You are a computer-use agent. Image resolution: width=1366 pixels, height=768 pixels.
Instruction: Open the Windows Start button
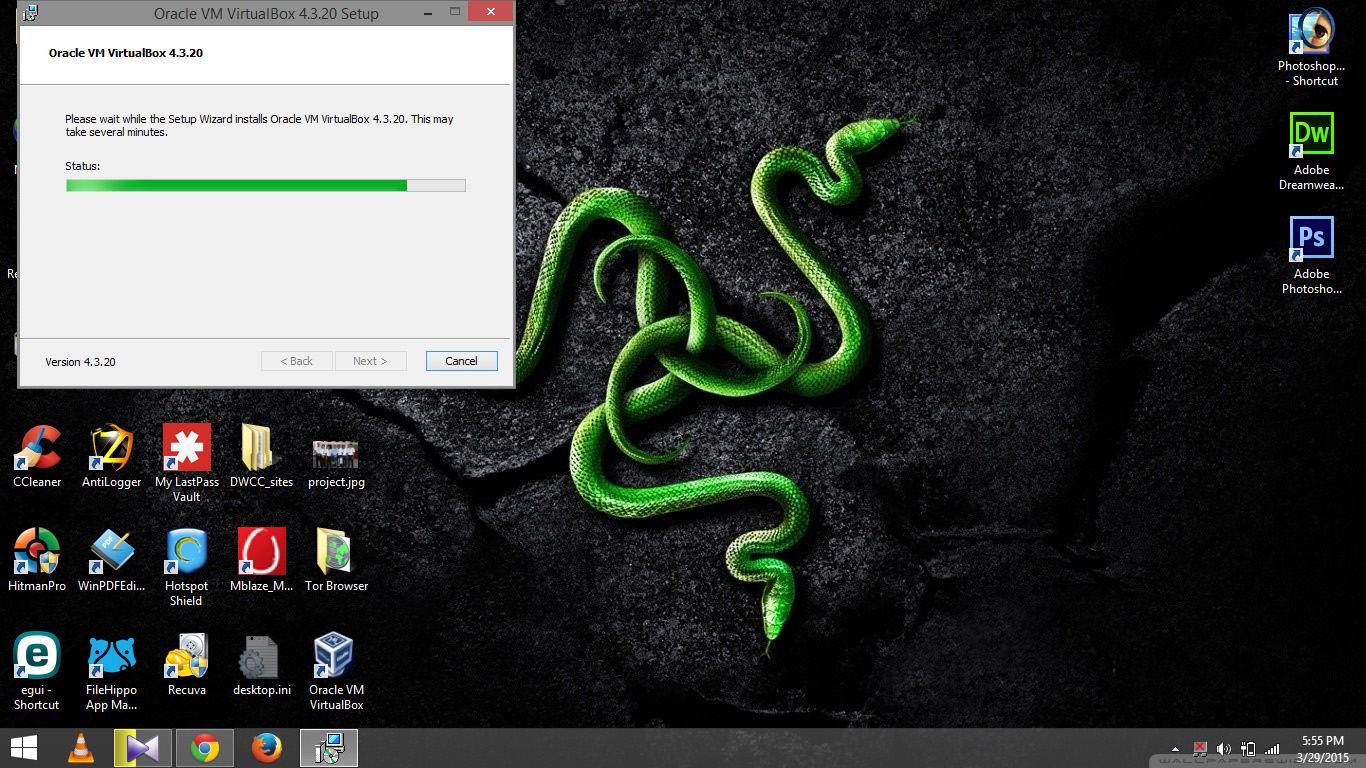point(24,748)
